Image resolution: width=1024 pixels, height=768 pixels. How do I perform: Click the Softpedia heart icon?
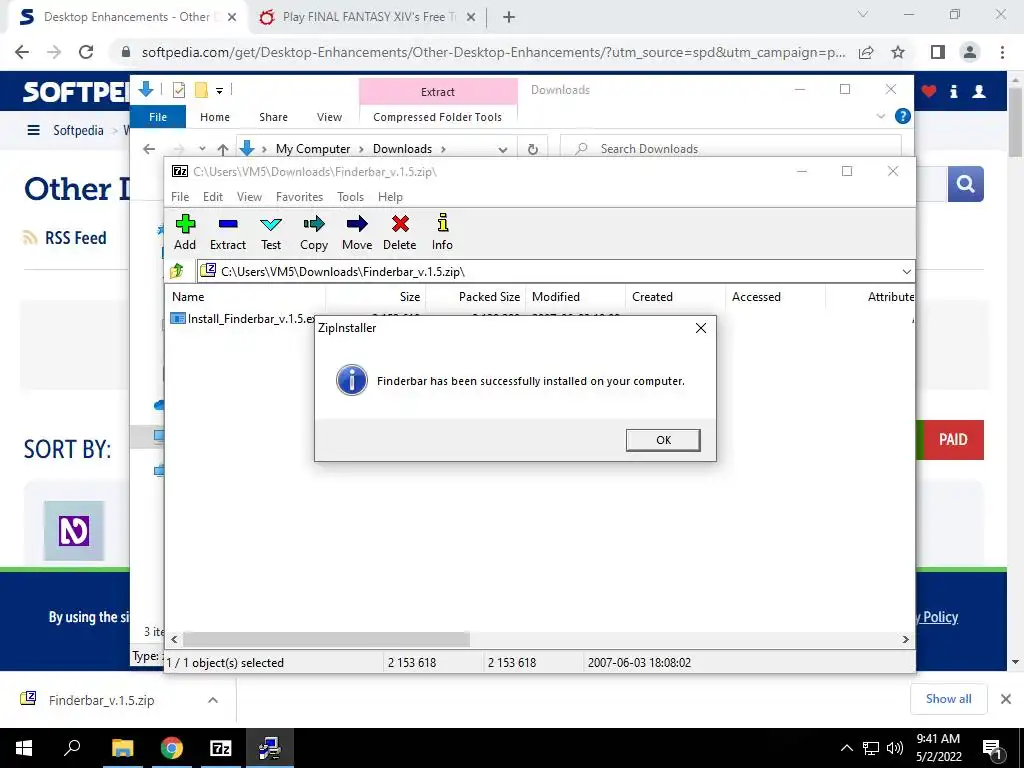(929, 91)
